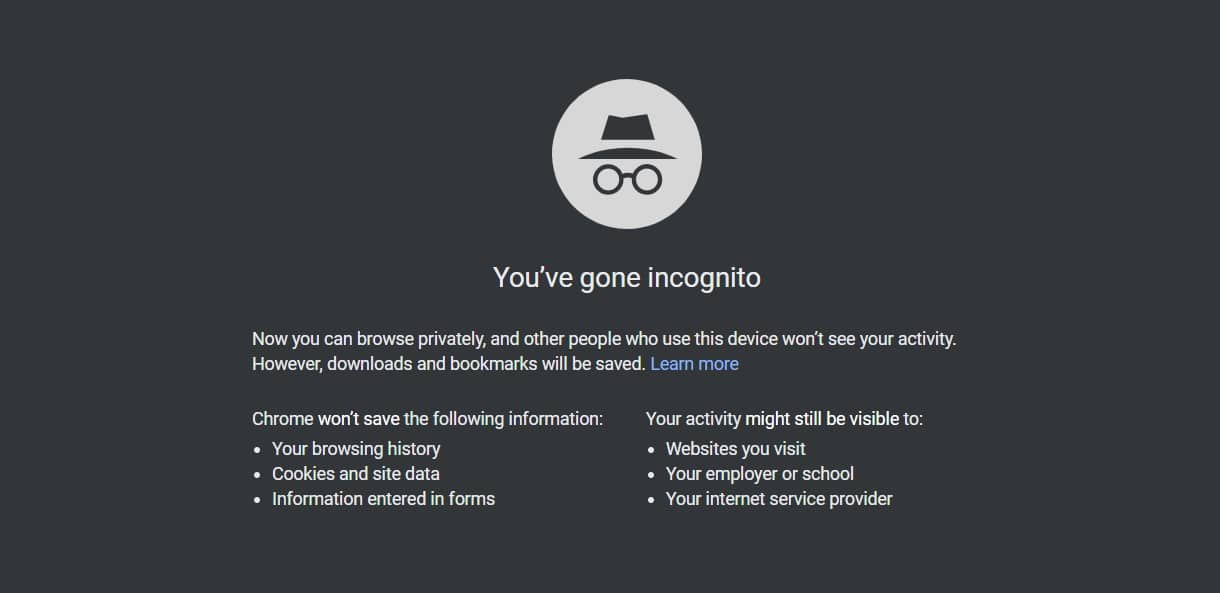Select the "Websites you visit" list item
Screen dimensions: 1220x593
[736, 449]
